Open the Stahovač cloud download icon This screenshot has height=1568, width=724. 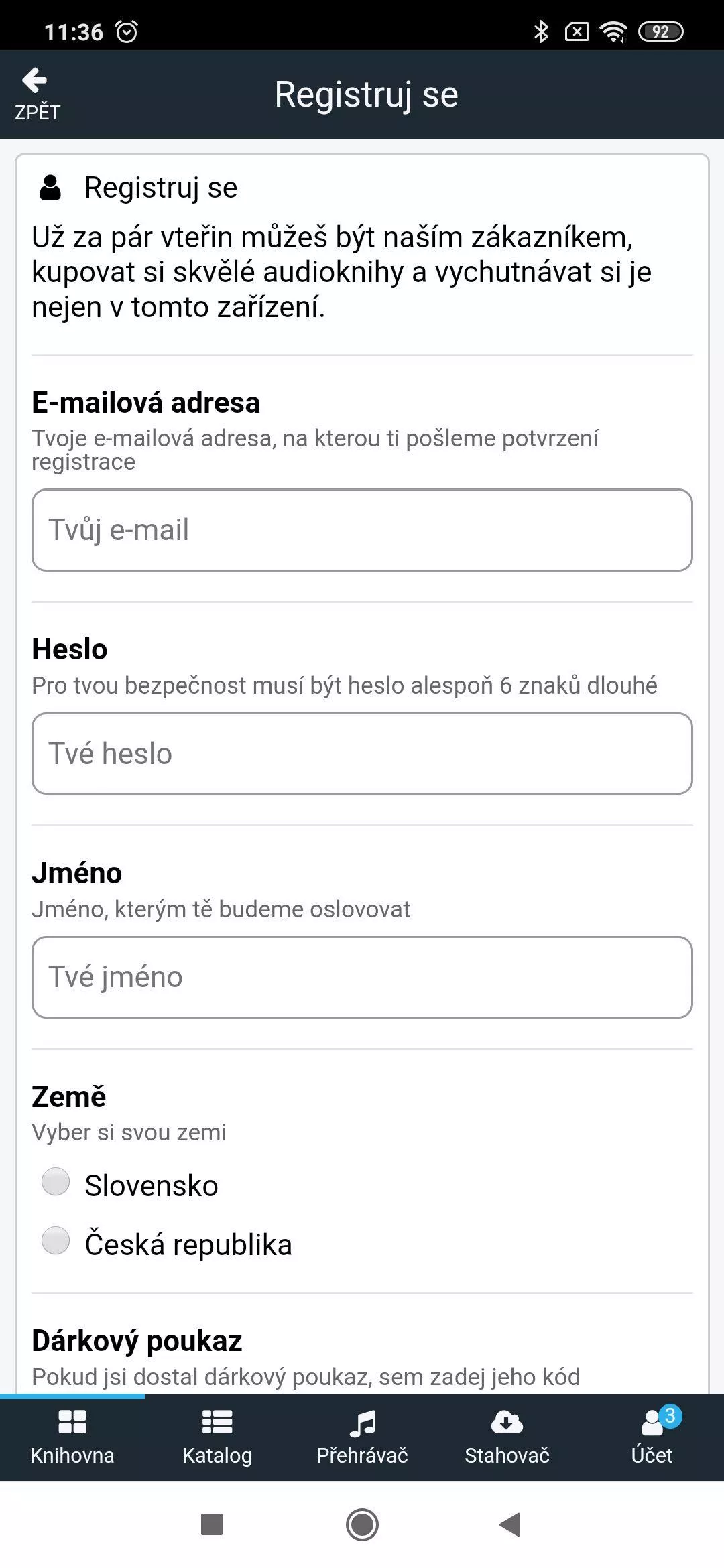[x=507, y=1422]
